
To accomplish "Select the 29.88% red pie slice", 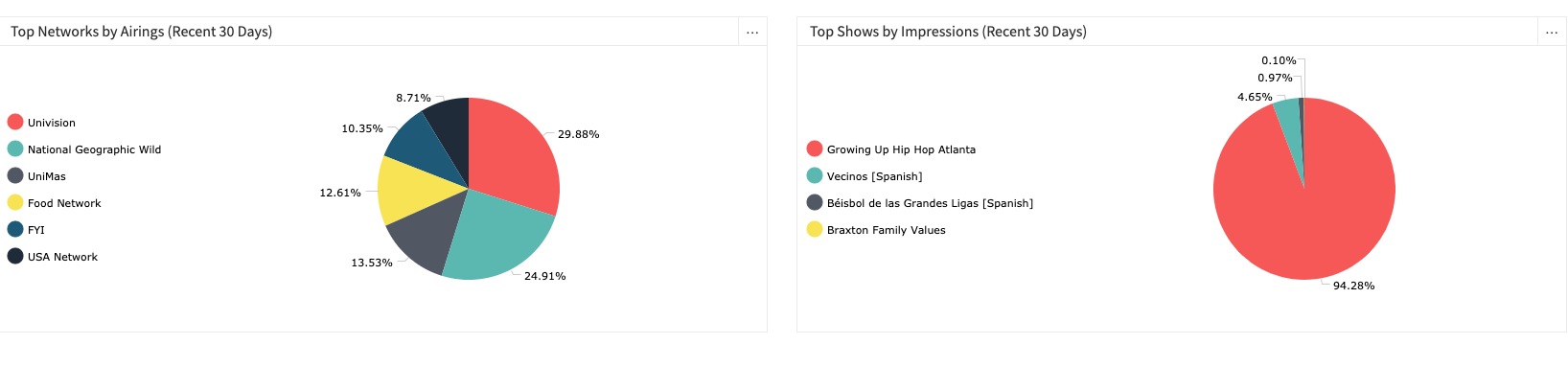I will coord(513,153).
